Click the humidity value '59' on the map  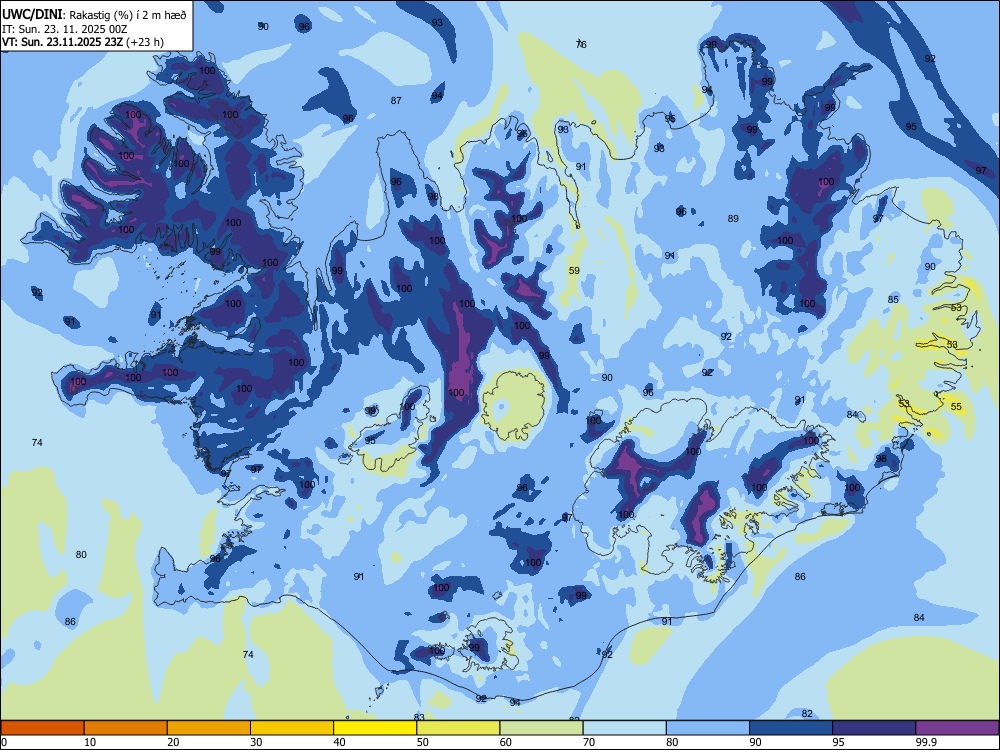[x=574, y=270]
